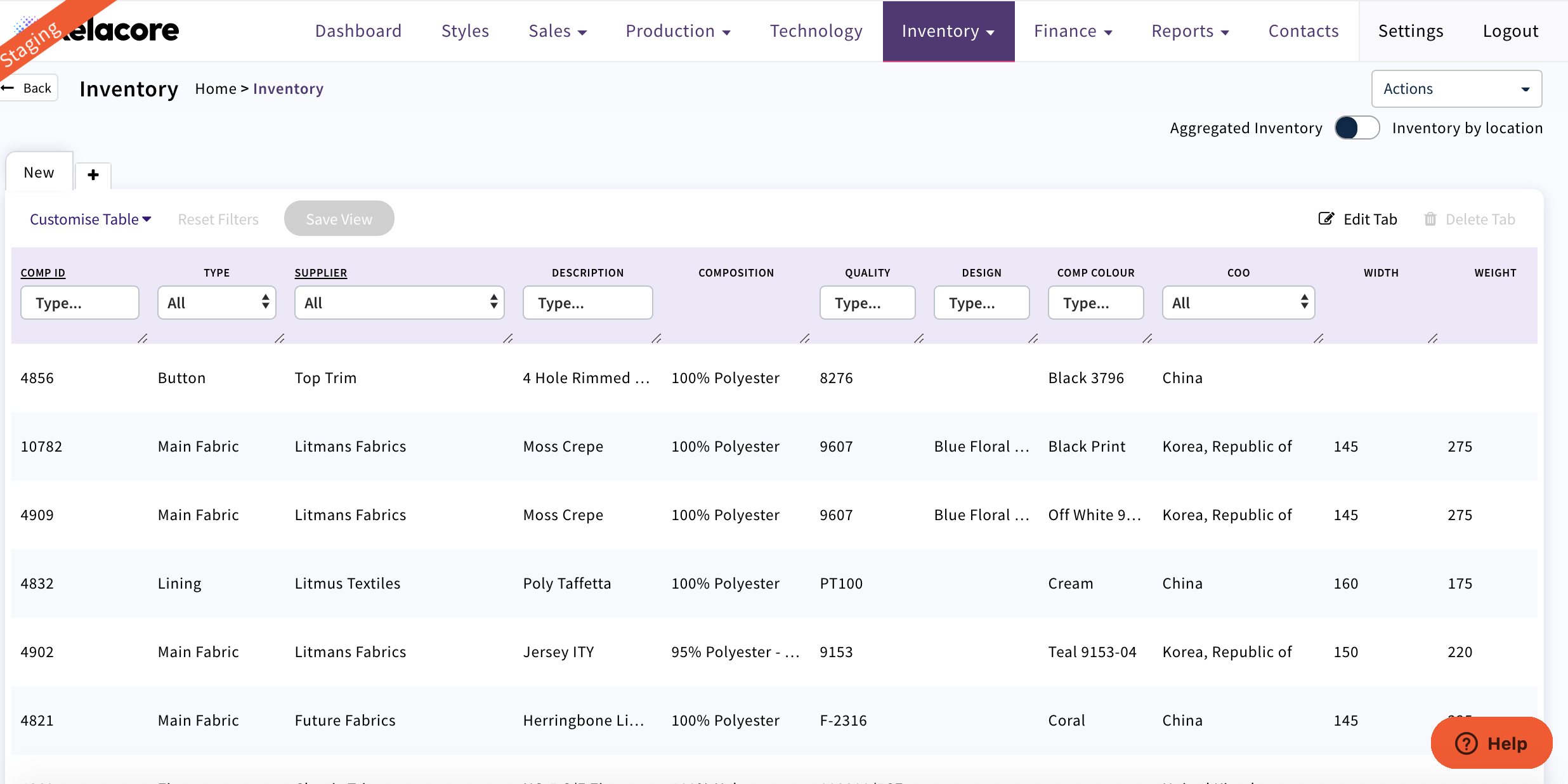Click the Back arrow icon
This screenshot has height=784, width=1568.
click(8, 88)
